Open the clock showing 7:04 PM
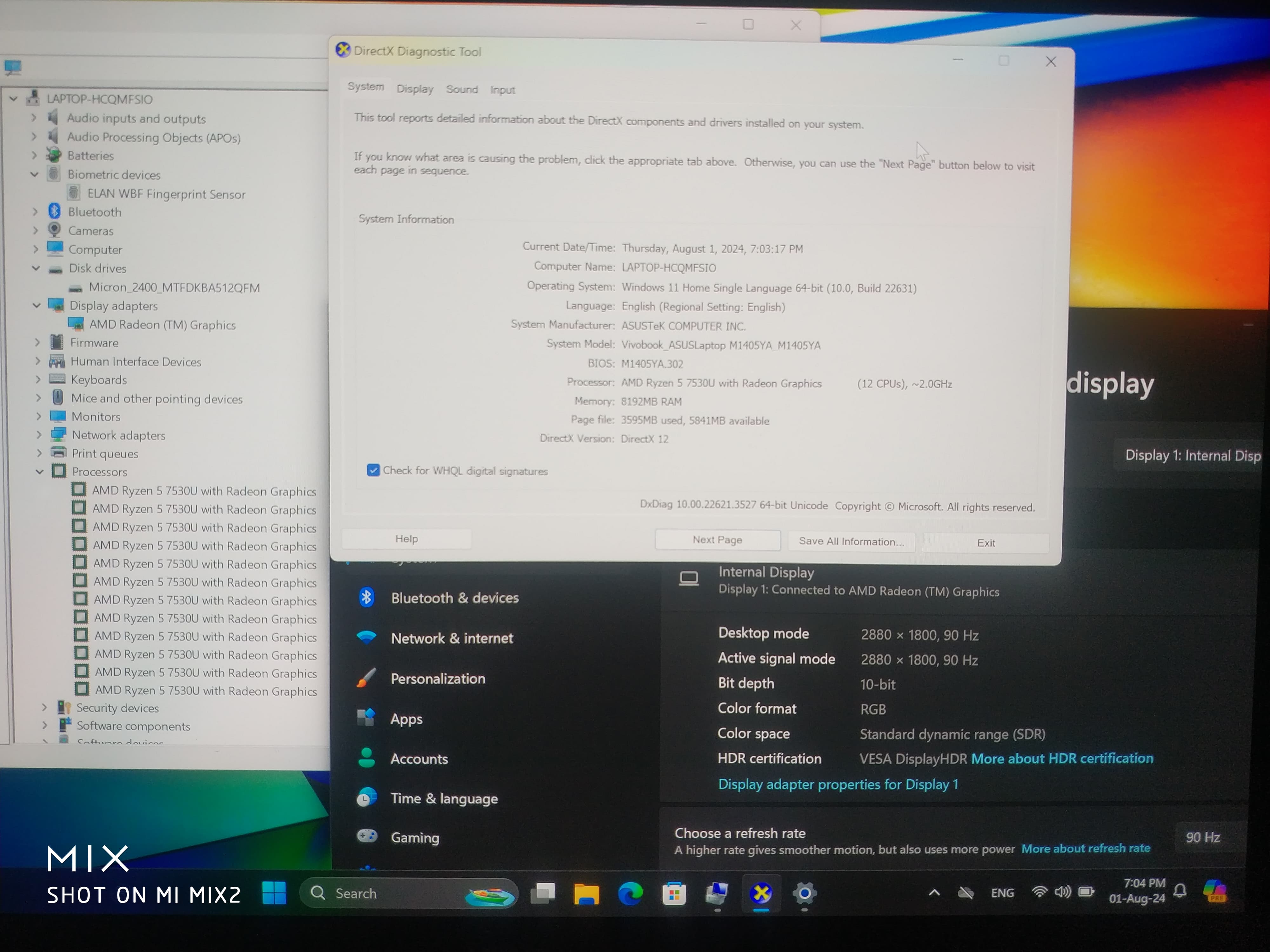1270x952 pixels. tap(1137, 891)
